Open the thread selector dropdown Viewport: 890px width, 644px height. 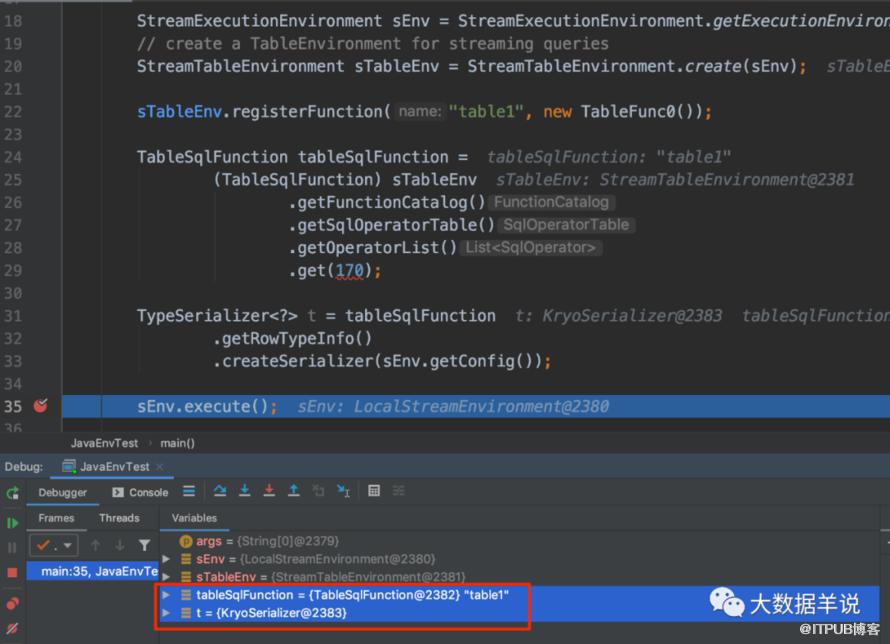pyautogui.click(x=54, y=546)
